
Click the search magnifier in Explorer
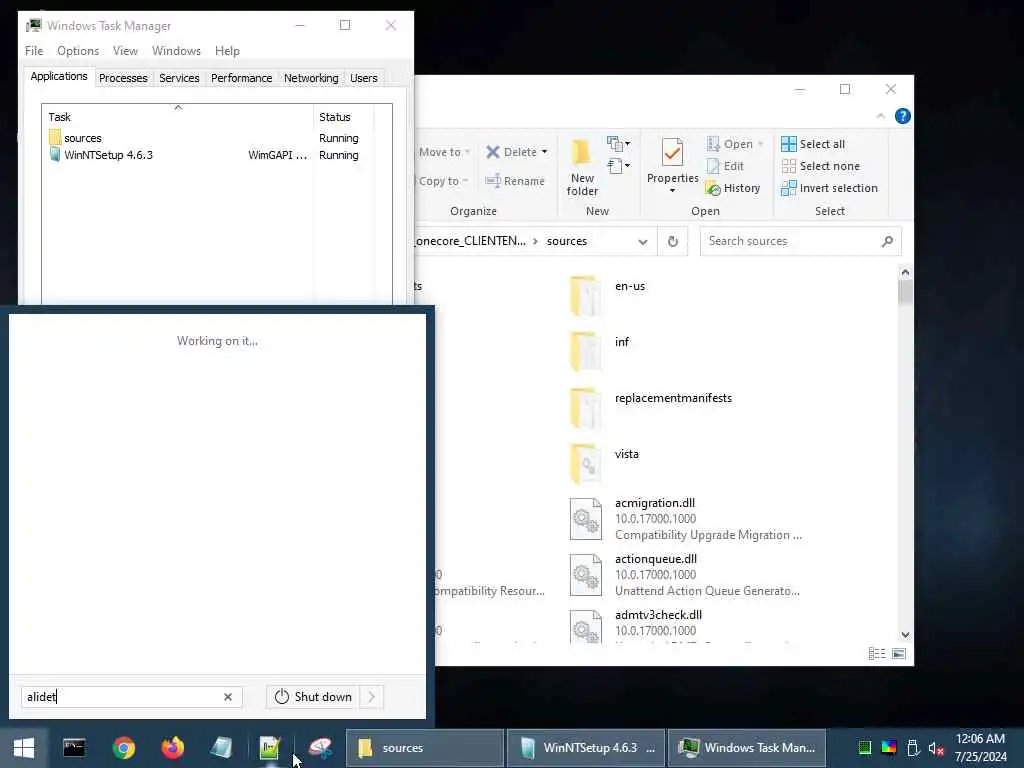pos(887,242)
